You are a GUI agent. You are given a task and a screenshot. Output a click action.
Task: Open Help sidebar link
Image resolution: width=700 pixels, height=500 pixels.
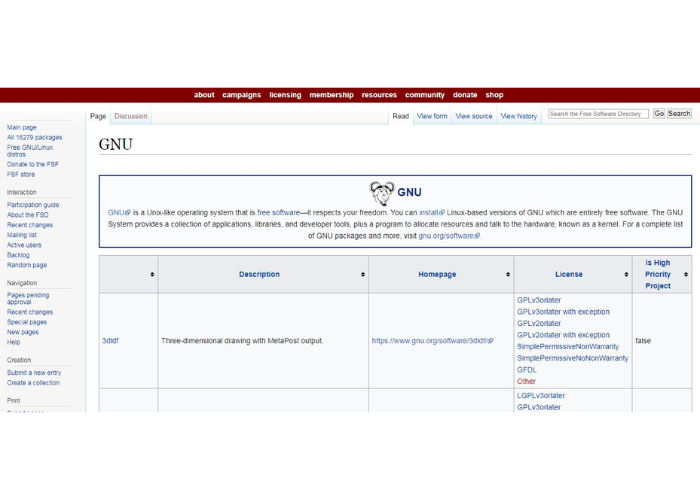[x=13, y=342]
